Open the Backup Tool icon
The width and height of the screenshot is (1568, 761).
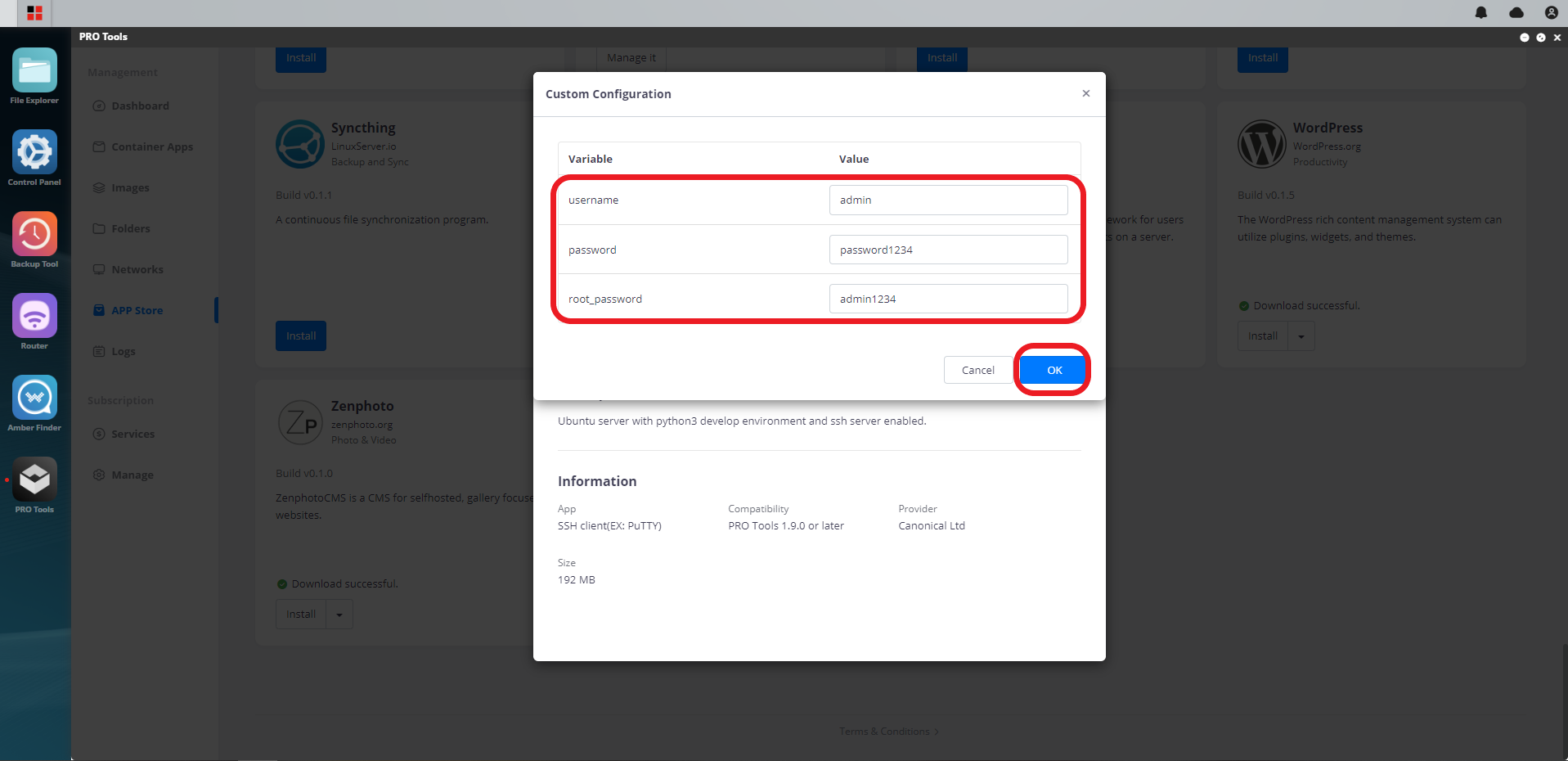[34, 234]
